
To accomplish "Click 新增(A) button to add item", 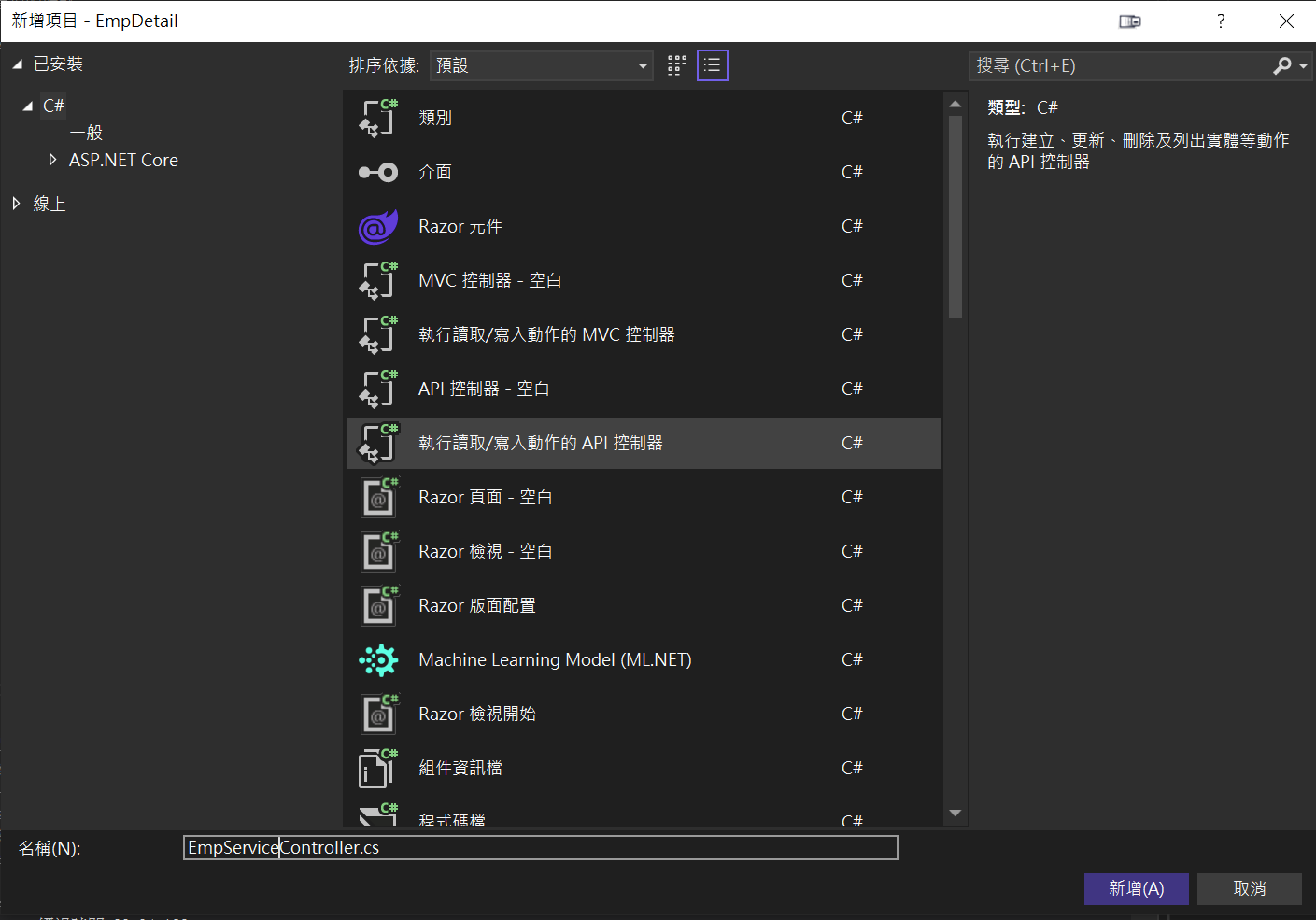I will coord(1136,888).
